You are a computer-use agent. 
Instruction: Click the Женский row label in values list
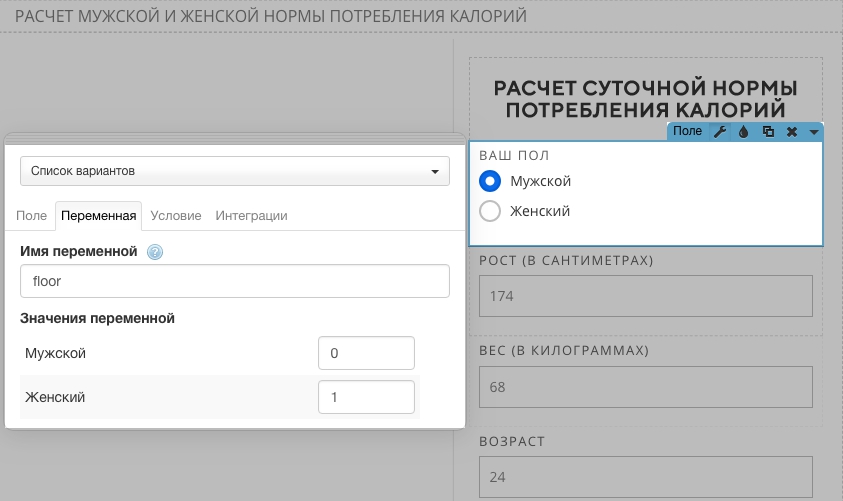[x=55, y=397]
